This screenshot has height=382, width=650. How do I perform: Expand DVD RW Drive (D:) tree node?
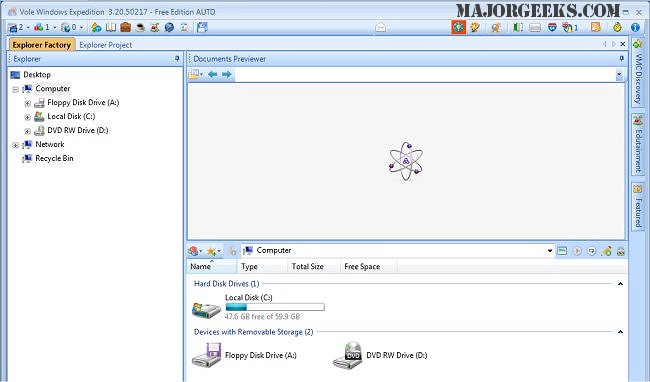27,131
